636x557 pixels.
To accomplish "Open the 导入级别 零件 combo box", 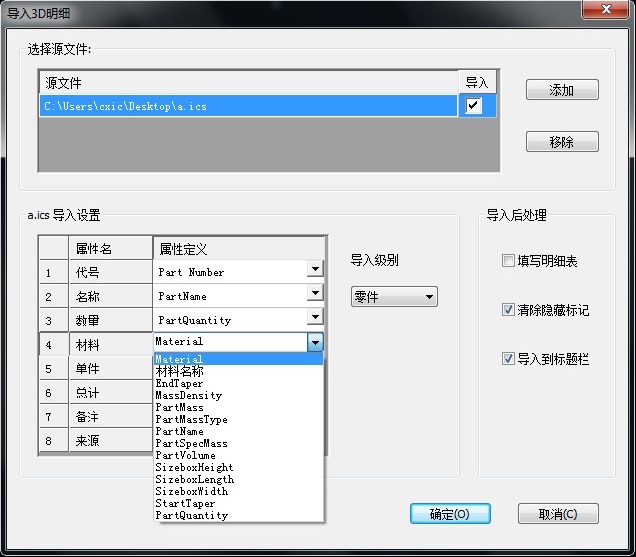I will [394, 297].
